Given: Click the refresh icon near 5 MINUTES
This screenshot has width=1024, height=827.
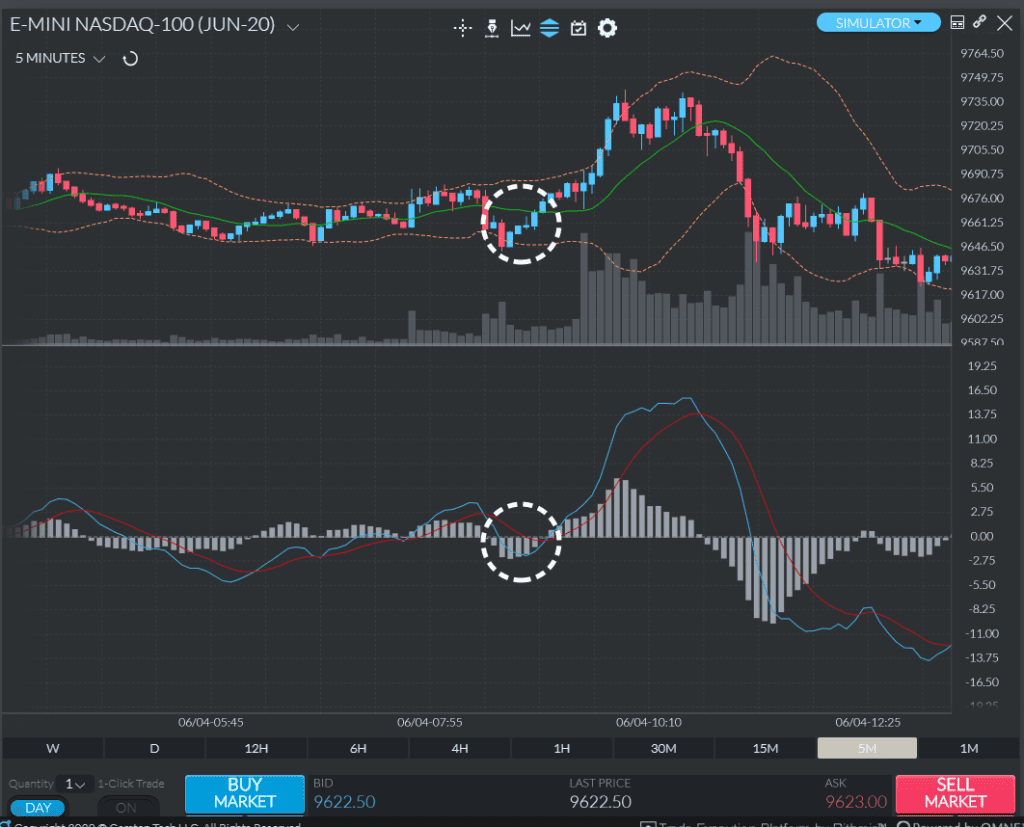Looking at the screenshot, I should 129,58.
